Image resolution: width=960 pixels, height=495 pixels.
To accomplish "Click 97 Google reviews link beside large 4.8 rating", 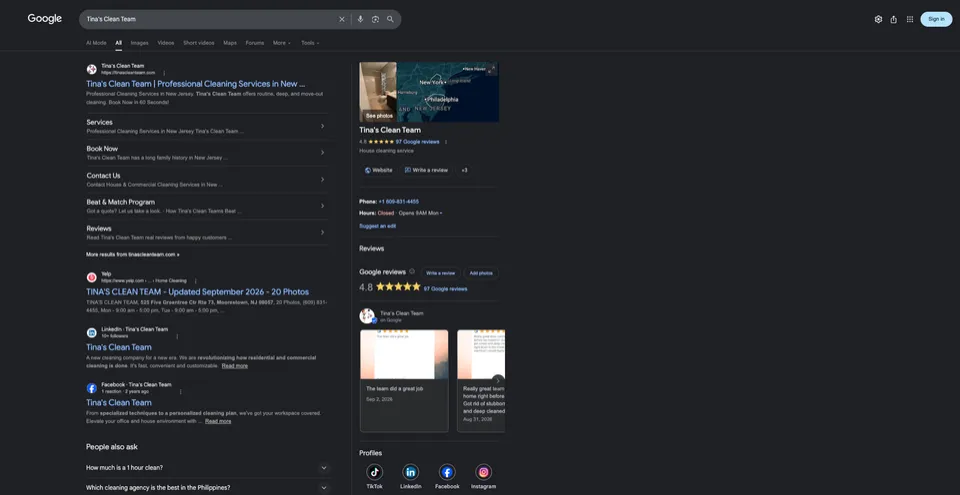I will pos(446,289).
